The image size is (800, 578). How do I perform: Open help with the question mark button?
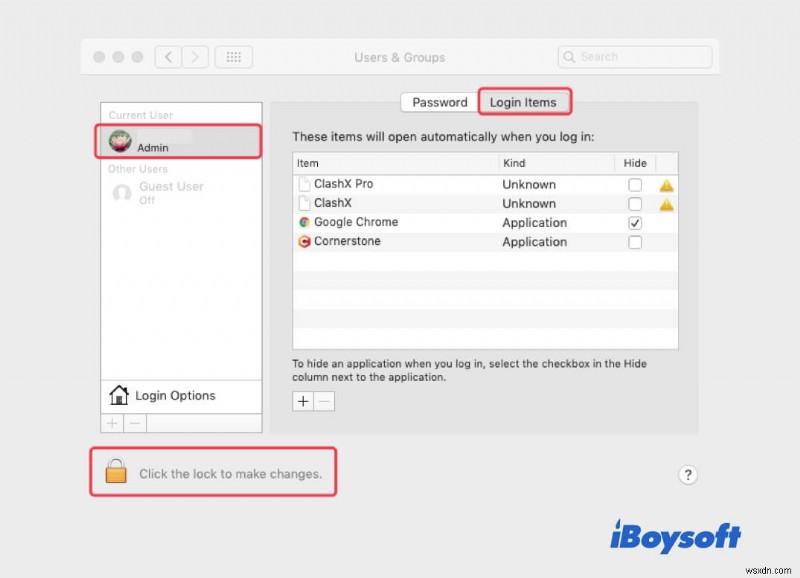(688, 475)
